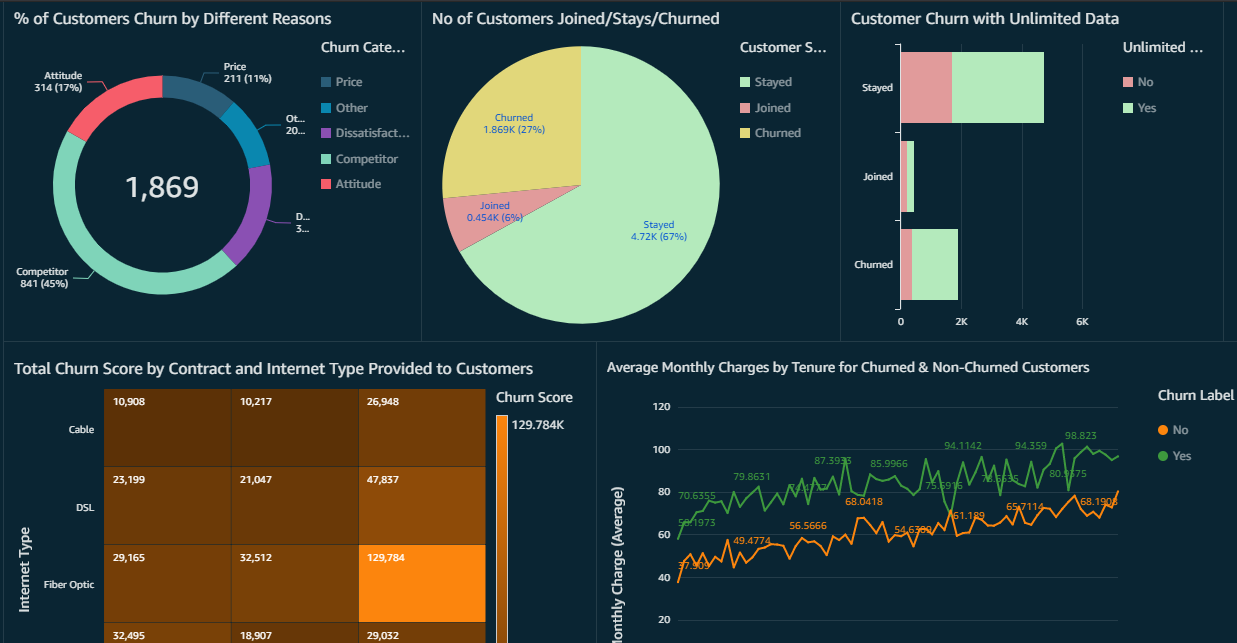The width and height of the screenshot is (1237, 643).
Task: Click the 'Customer Churn with Unlimited Data' title
Action: click(985, 19)
